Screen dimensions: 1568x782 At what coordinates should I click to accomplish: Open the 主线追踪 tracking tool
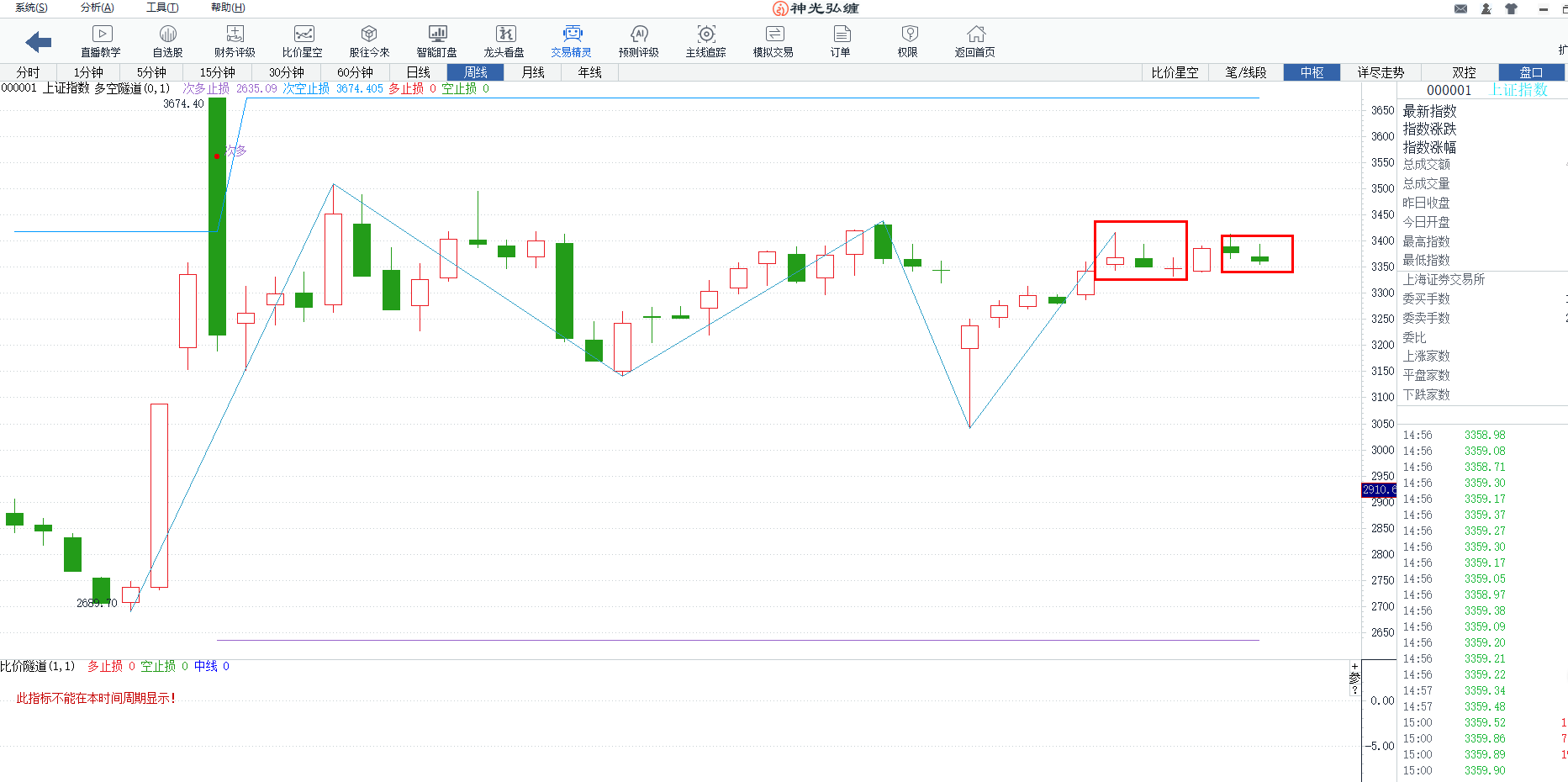tap(706, 40)
